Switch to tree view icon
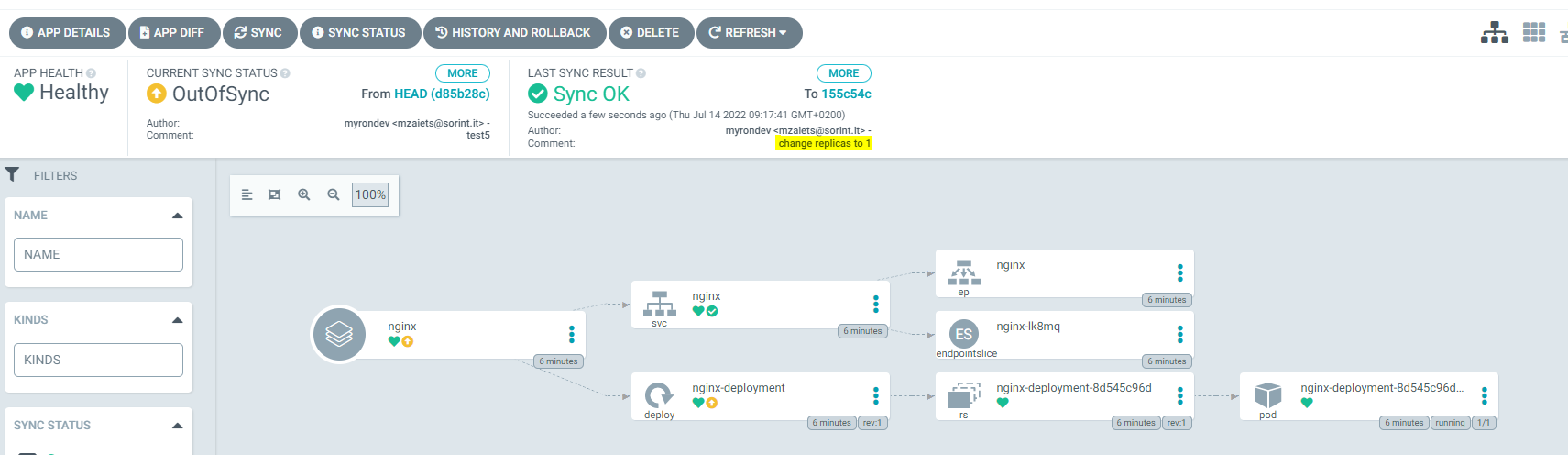1568x455 pixels. point(1495,33)
